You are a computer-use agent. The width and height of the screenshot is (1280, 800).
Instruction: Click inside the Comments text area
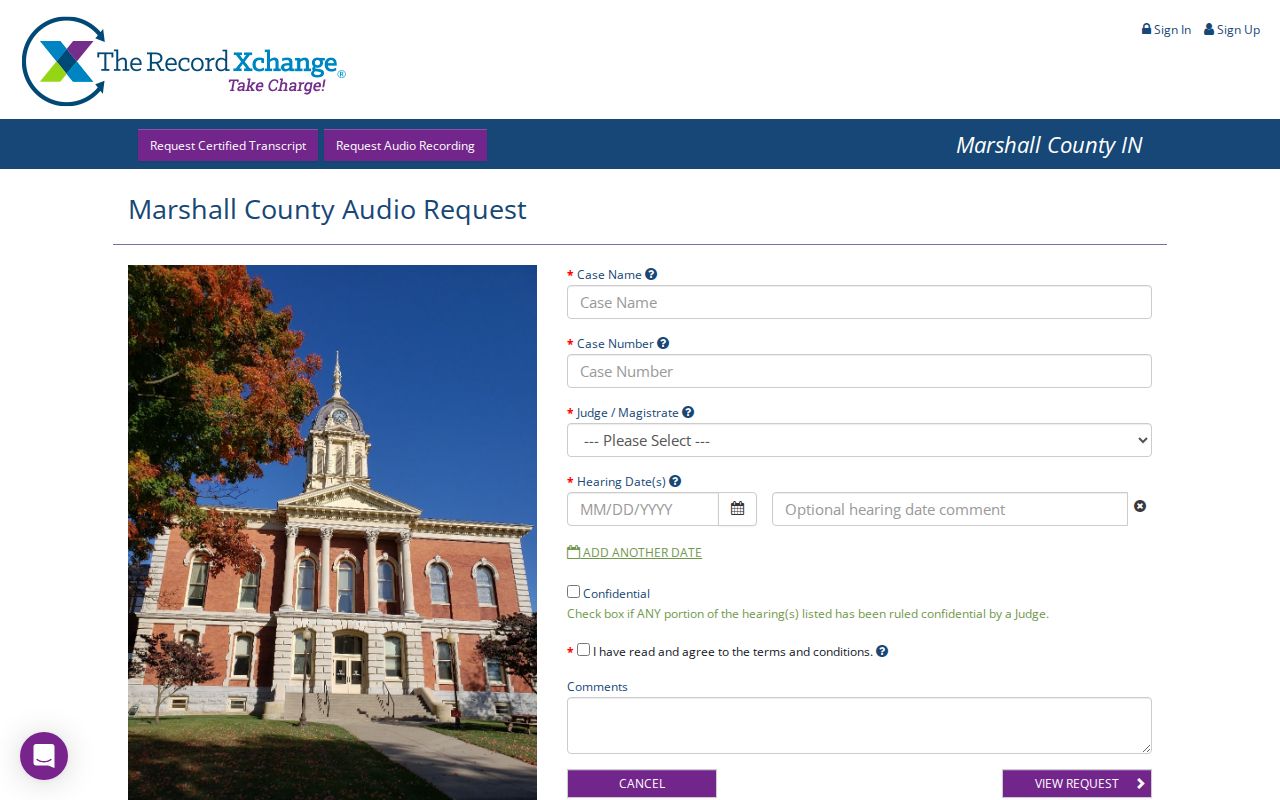859,725
